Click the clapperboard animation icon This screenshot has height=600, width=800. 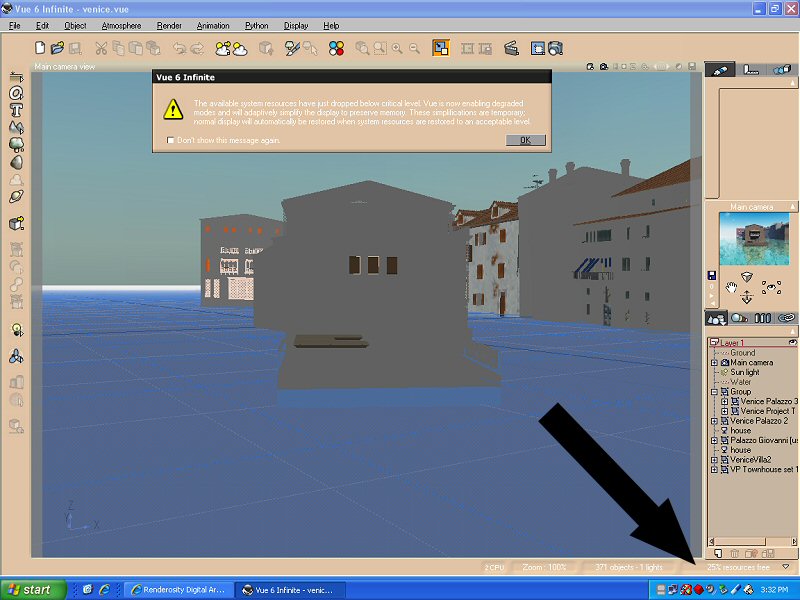pos(511,48)
